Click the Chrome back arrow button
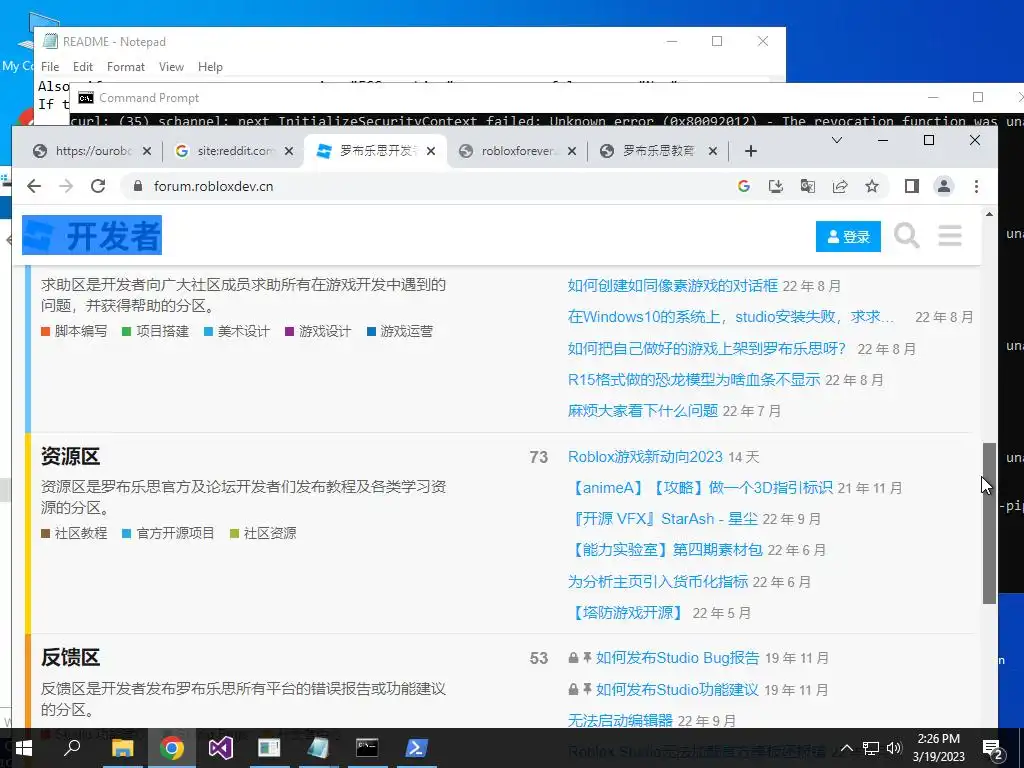The image size is (1024, 768). (34, 186)
